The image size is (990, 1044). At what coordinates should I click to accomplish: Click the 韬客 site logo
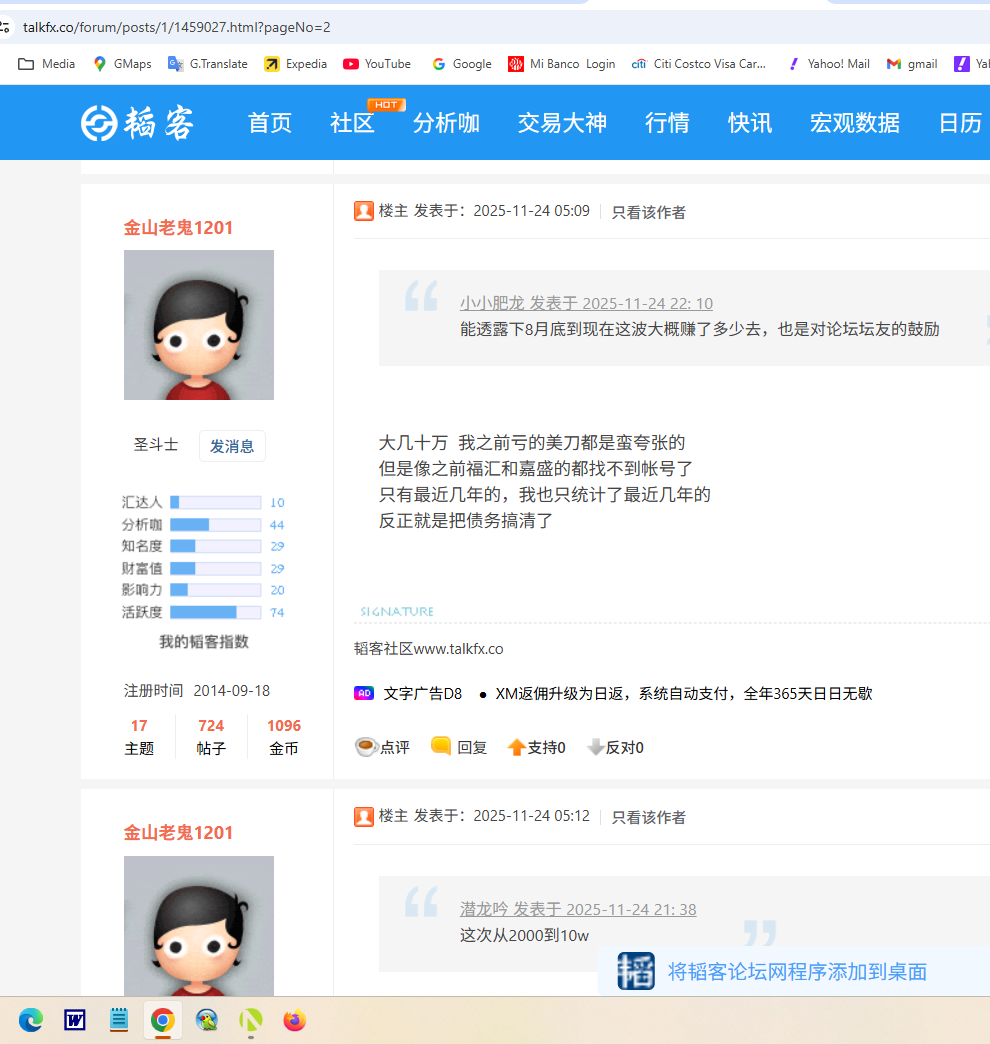coord(137,123)
